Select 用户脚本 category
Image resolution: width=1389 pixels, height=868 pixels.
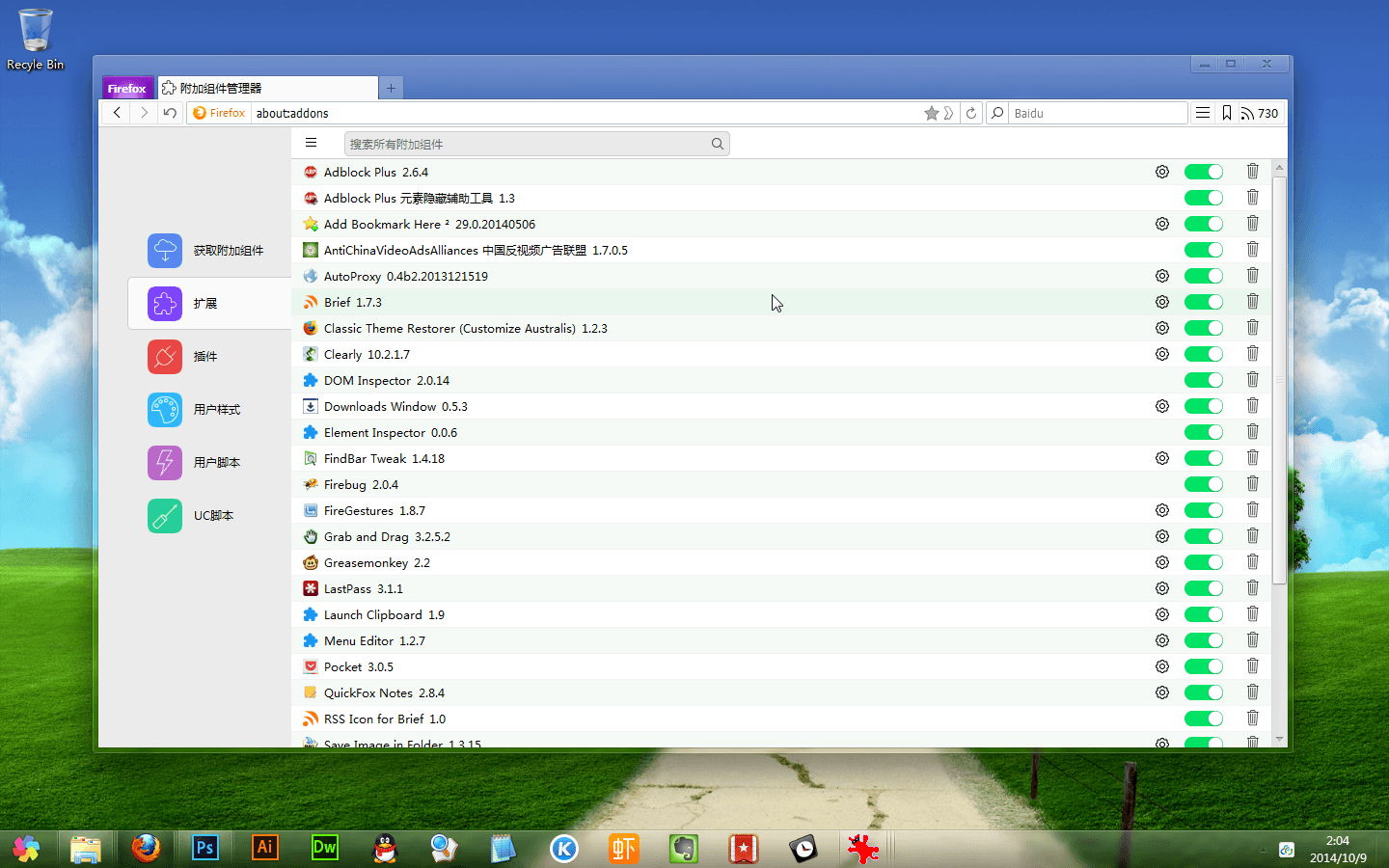[x=209, y=463]
